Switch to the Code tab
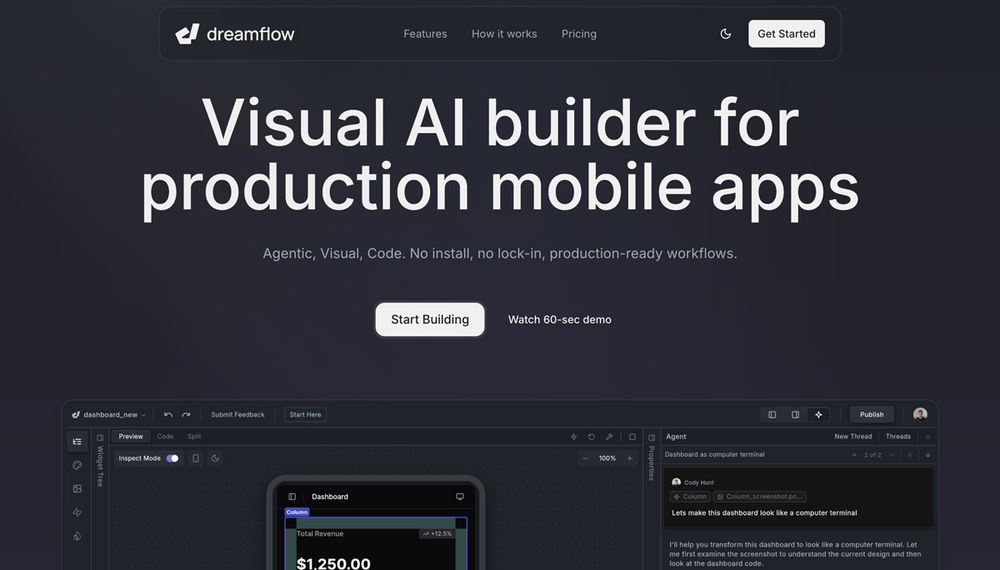This screenshot has height=570, width=1000. coord(165,436)
